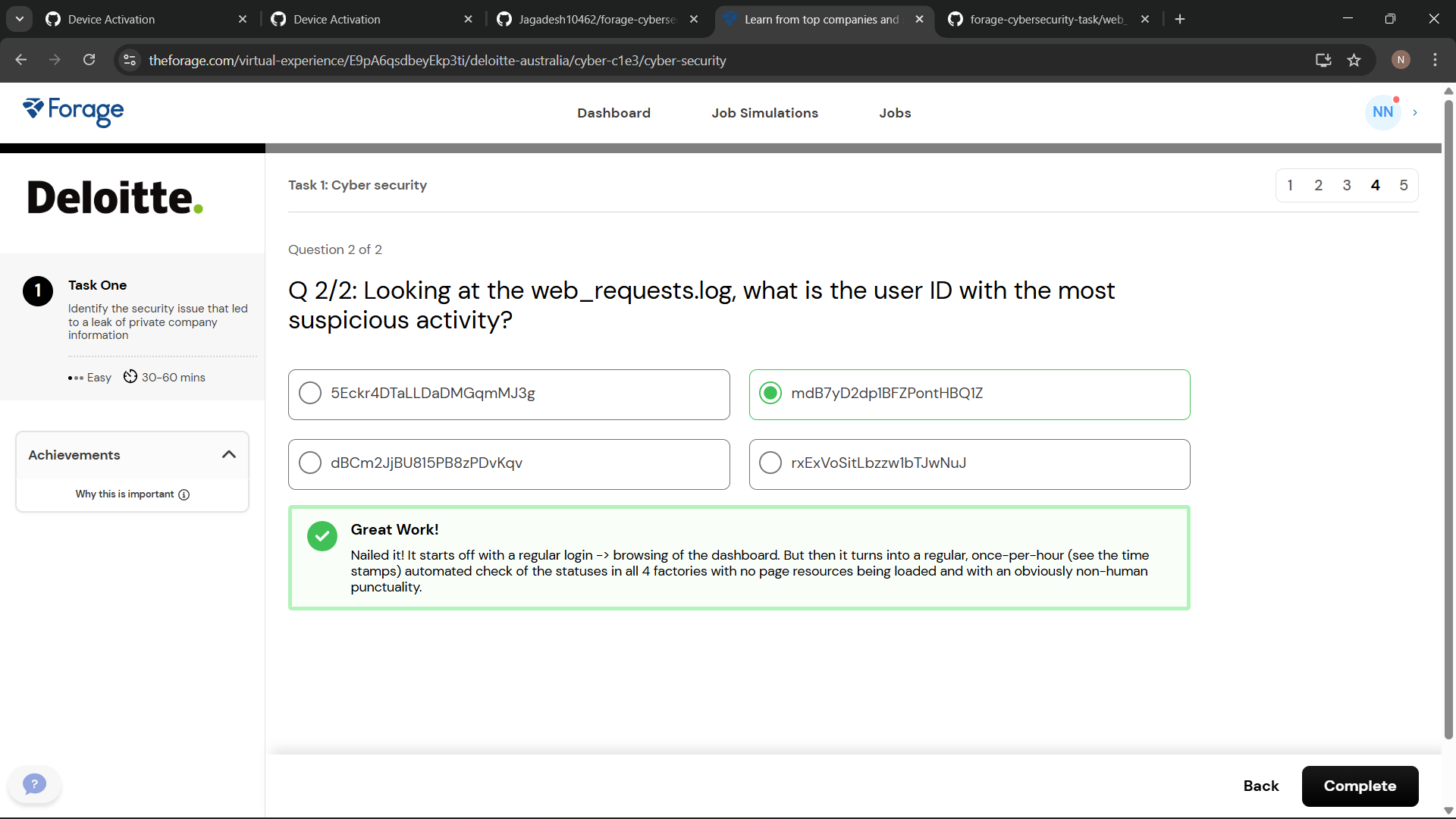Click the NN profile avatar

click(1382, 112)
